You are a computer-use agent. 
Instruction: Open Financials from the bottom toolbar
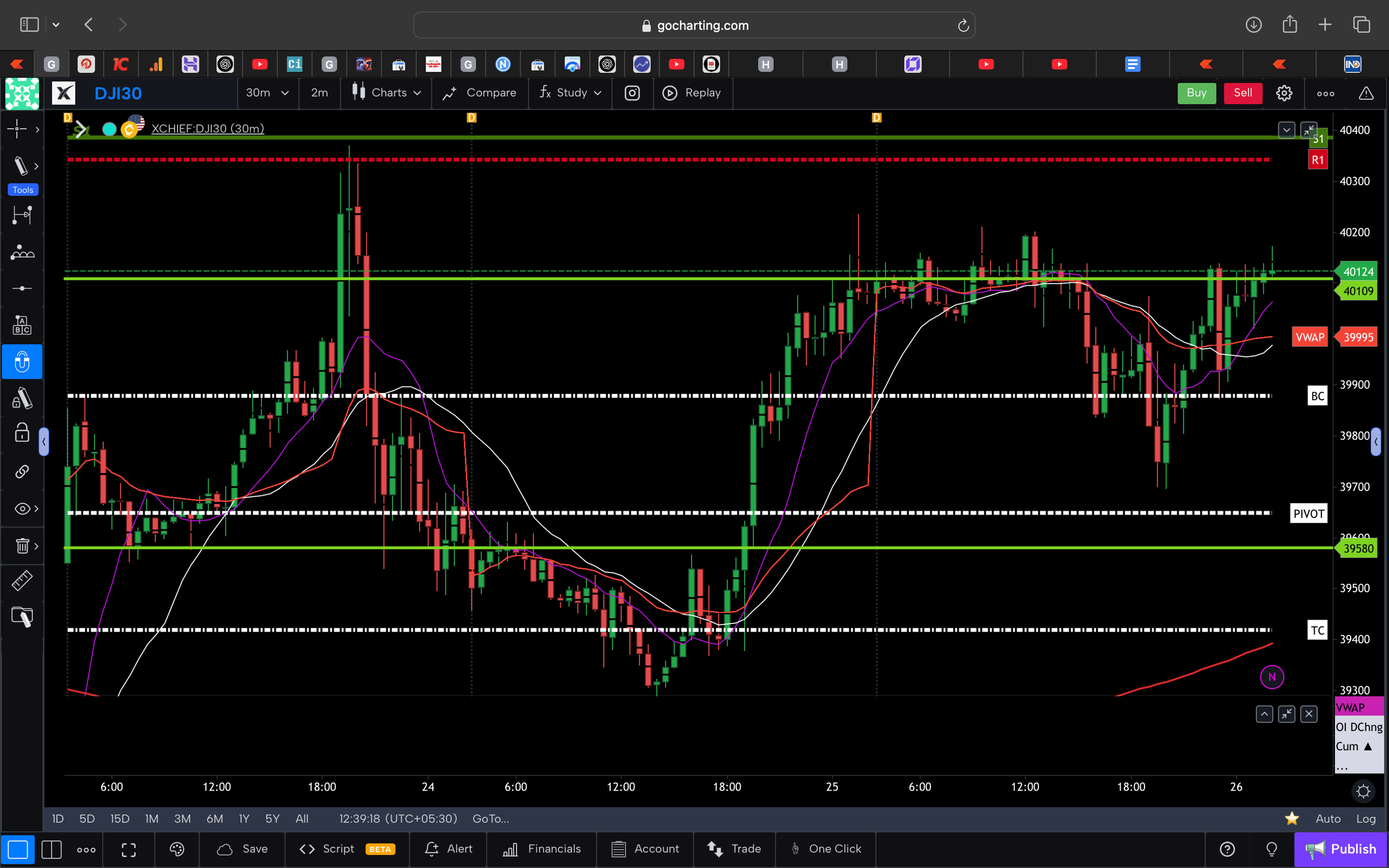pos(541,849)
